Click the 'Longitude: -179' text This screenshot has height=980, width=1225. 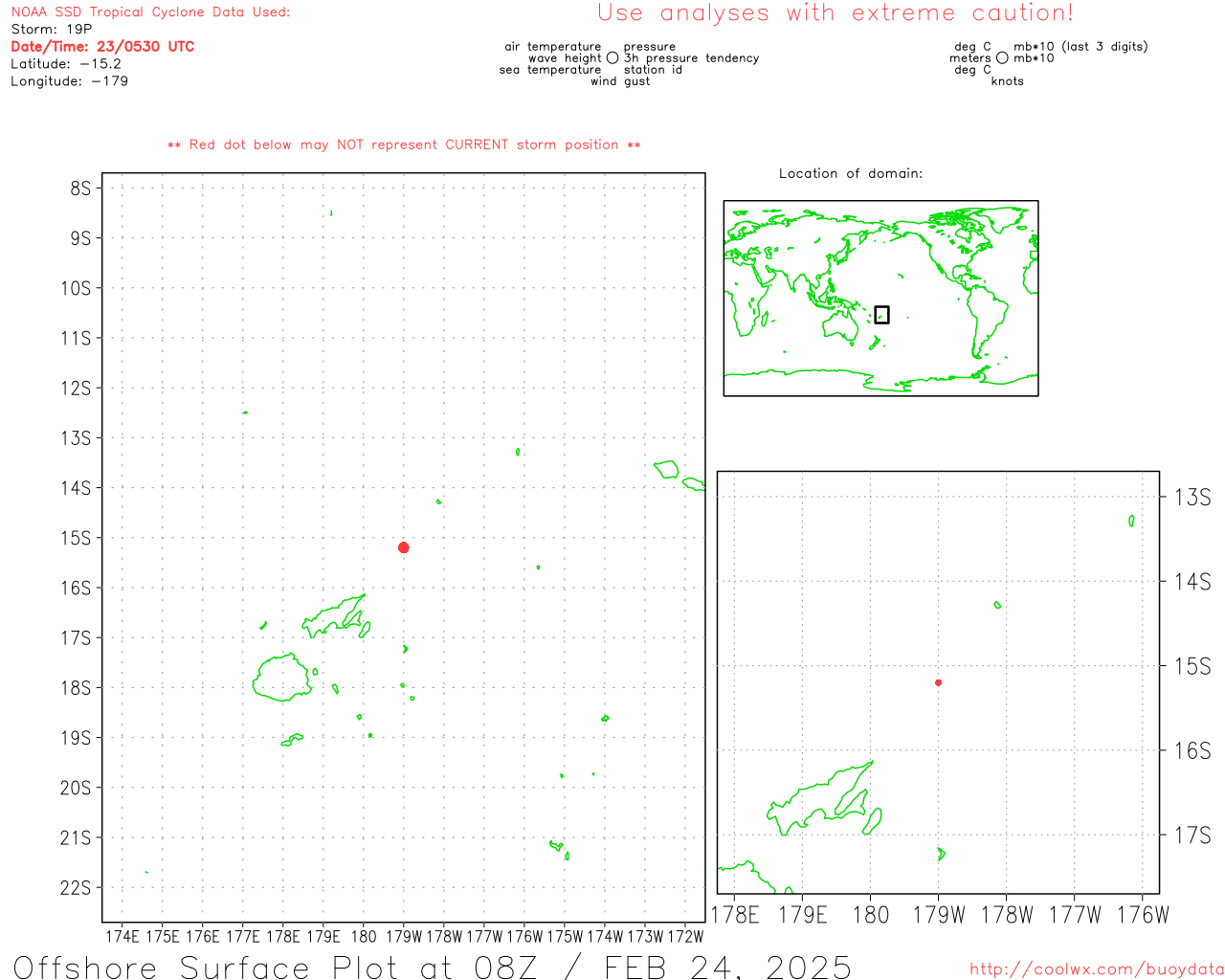(69, 81)
